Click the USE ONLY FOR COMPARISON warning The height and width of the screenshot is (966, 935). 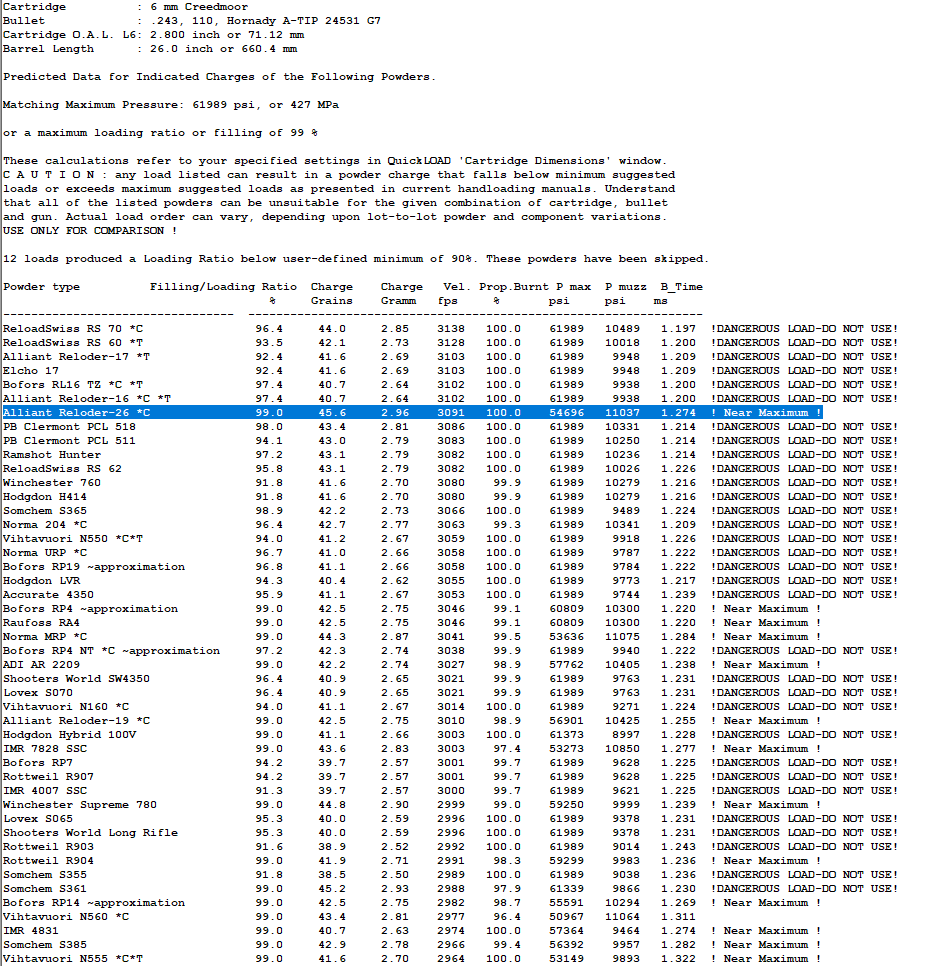pos(90,231)
